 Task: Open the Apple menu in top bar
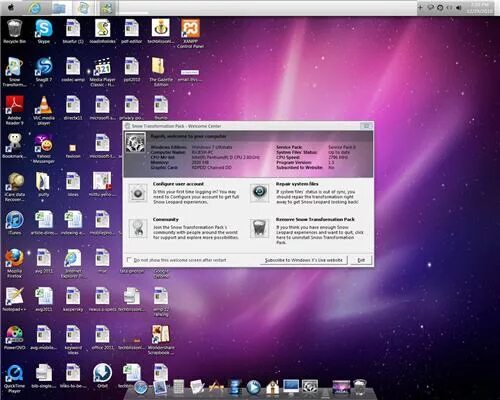(x=11, y=7)
